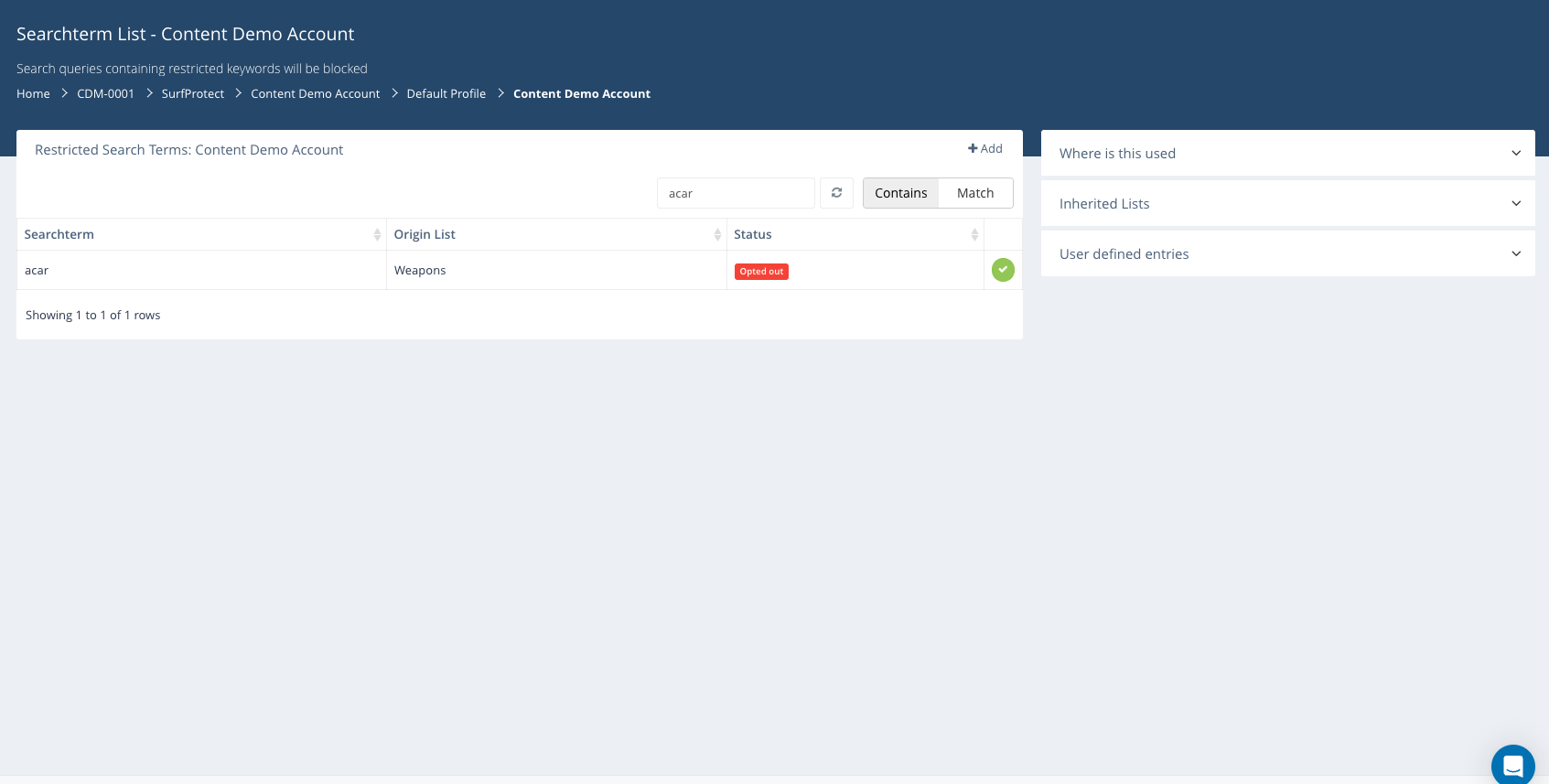The image size is (1549, 784).
Task: Expand the Inherited Lists panel
Action: point(1287,204)
